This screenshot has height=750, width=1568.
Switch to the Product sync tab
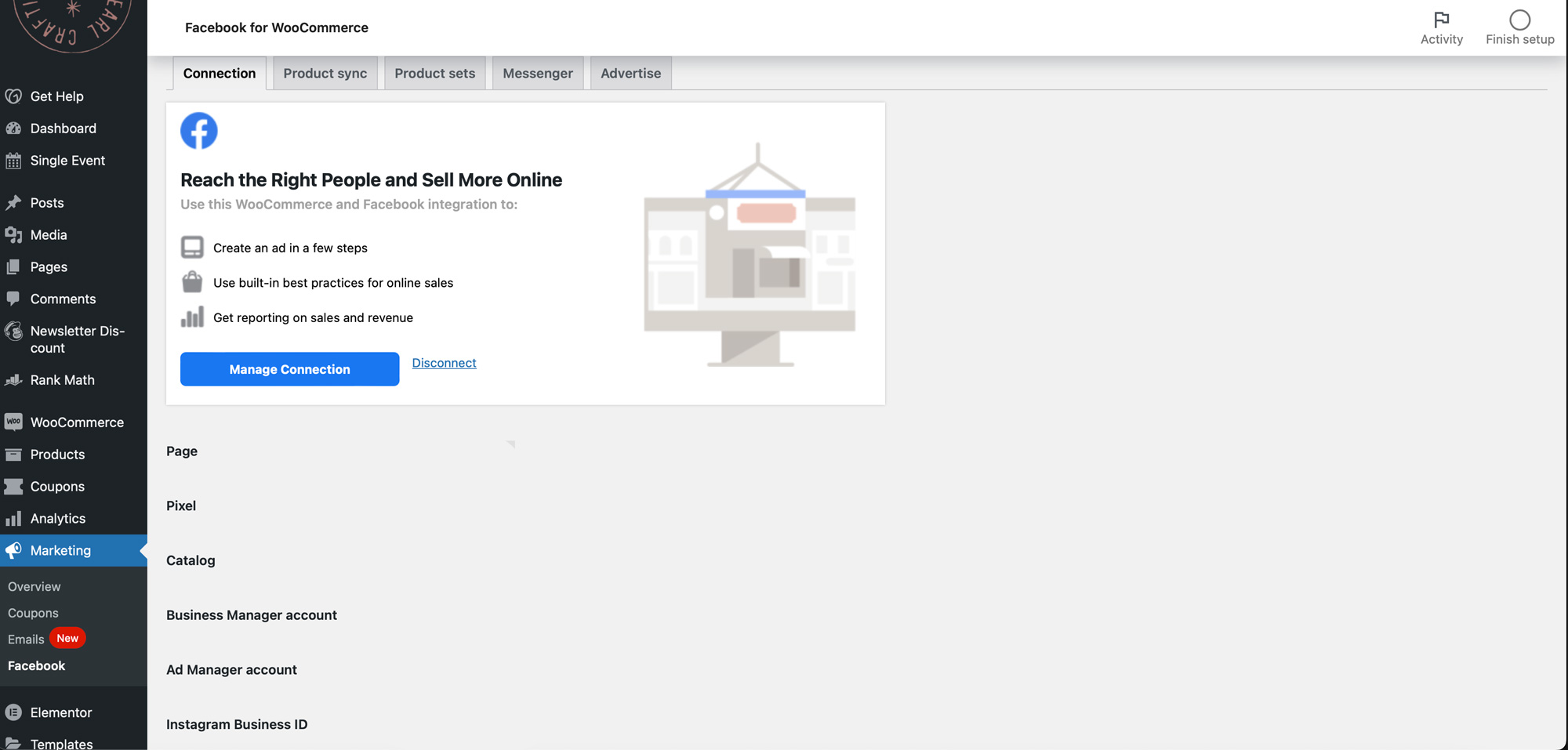[325, 74]
